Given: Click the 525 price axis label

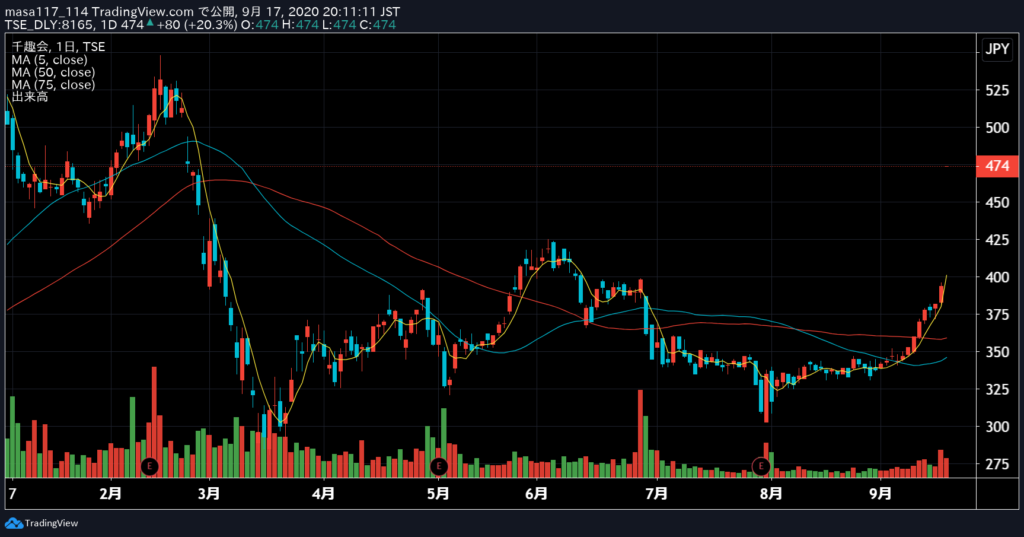Looking at the screenshot, I should point(997,91).
